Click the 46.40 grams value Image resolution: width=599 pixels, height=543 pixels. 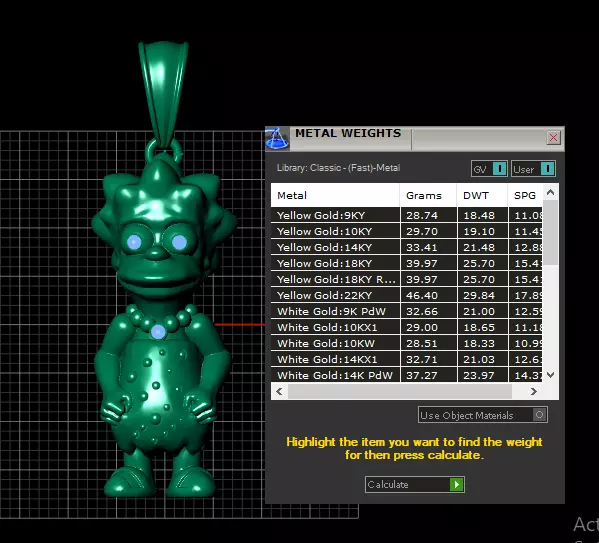pyautogui.click(x=422, y=295)
